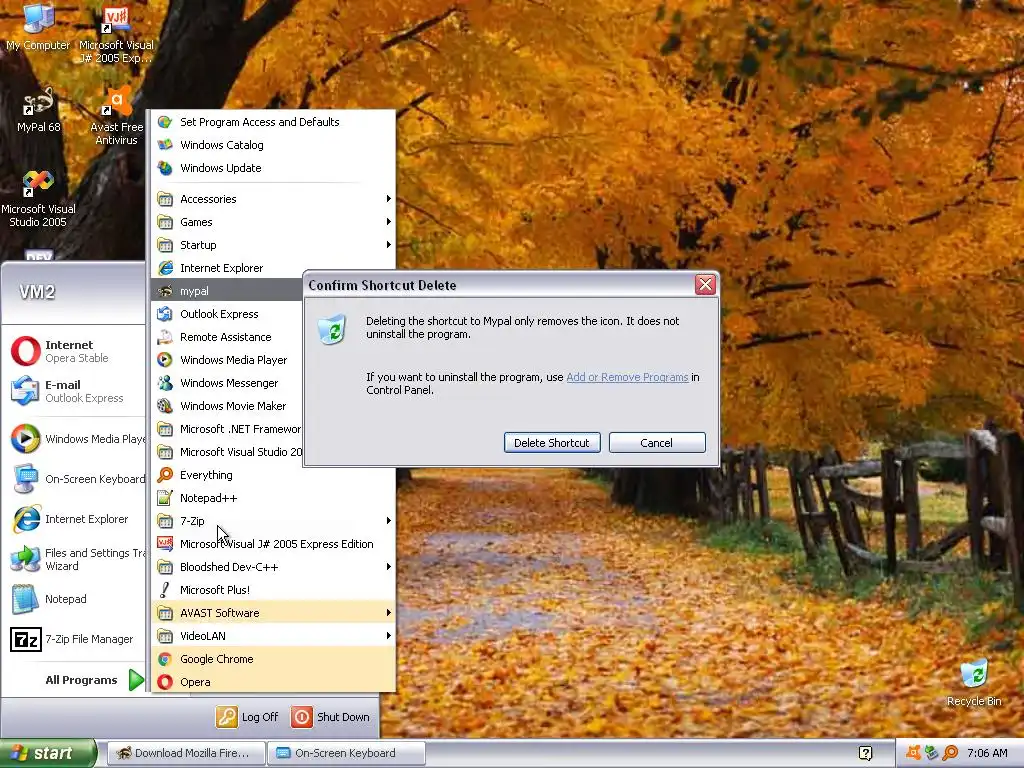Follow Add or Remove Programs link
The height and width of the screenshot is (768, 1024).
click(627, 377)
